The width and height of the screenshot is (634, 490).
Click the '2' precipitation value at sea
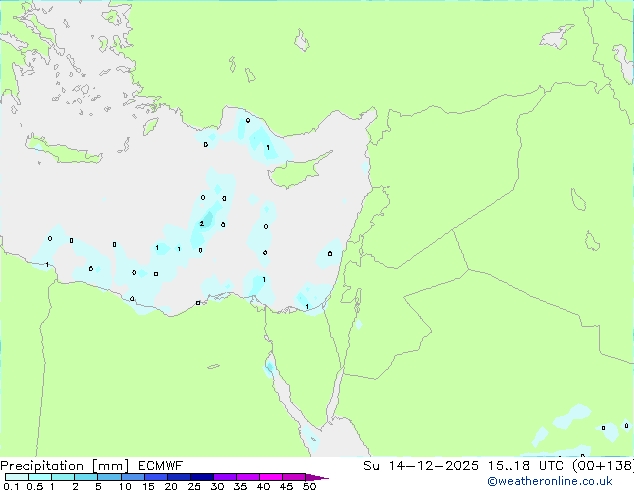click(201, 224)
